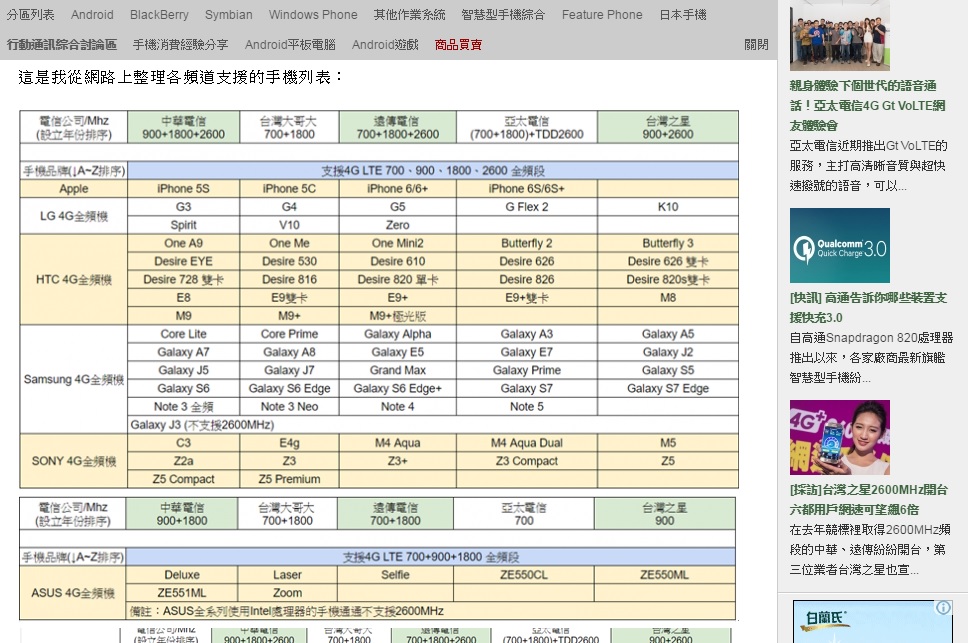
Task: Open the red 商品買賣 link
Action: pyautogui.click(x=458, y=45)
